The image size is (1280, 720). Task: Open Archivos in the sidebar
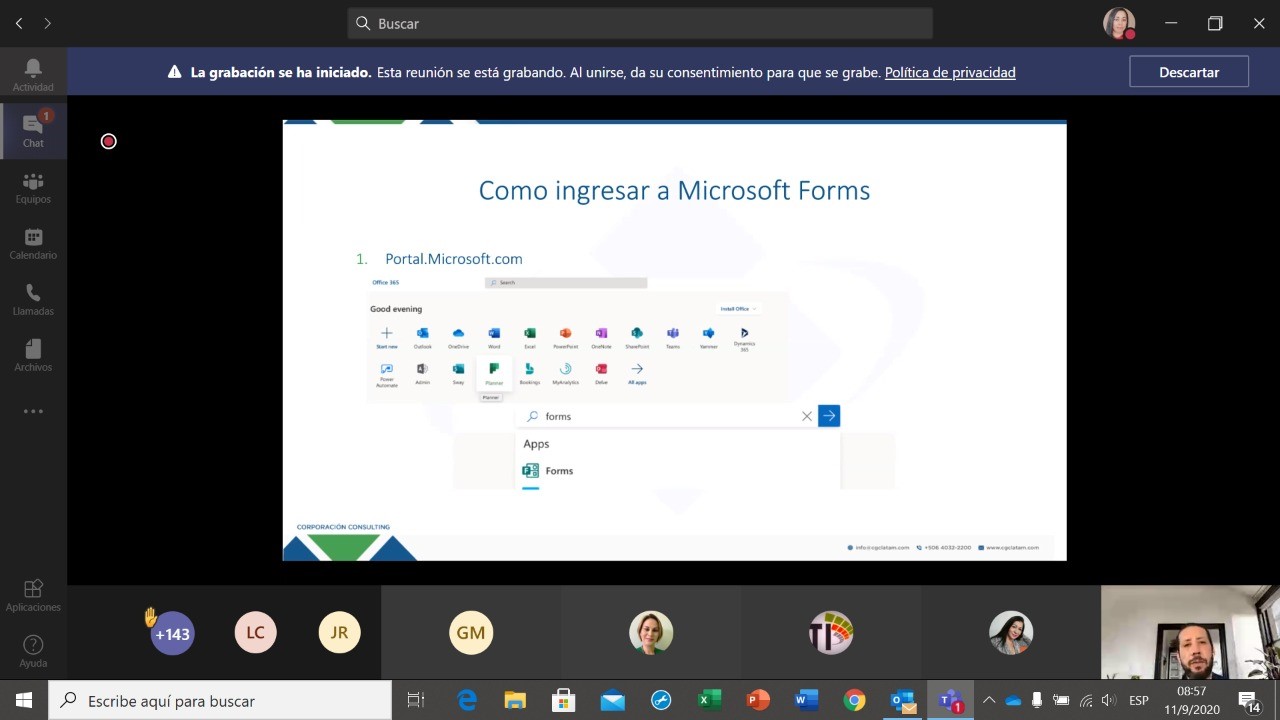tap(33, 355)
